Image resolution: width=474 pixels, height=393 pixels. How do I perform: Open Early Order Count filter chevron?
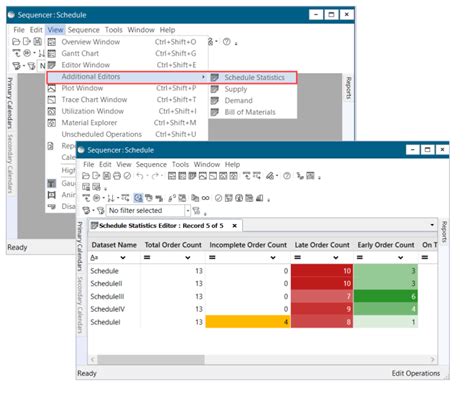click(x=400, y=257)
